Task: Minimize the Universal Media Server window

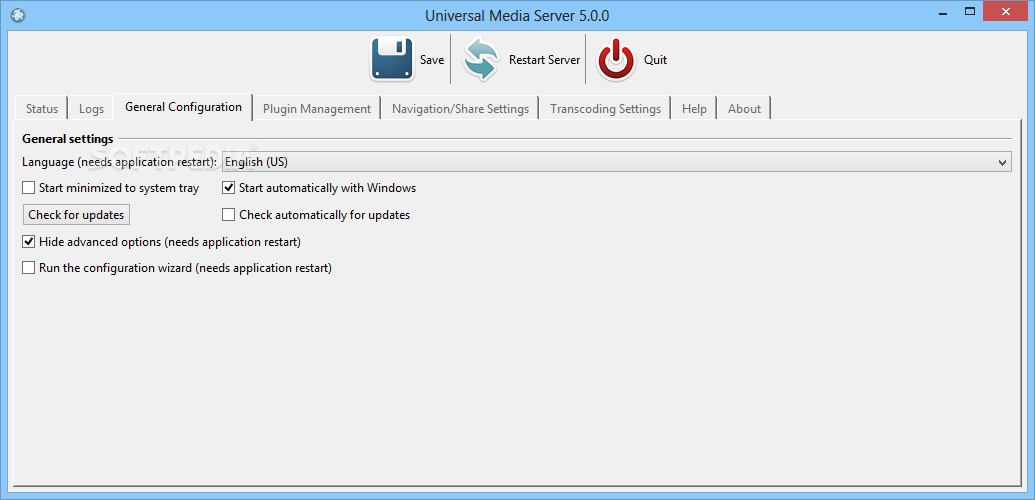Action: (943, 13)
